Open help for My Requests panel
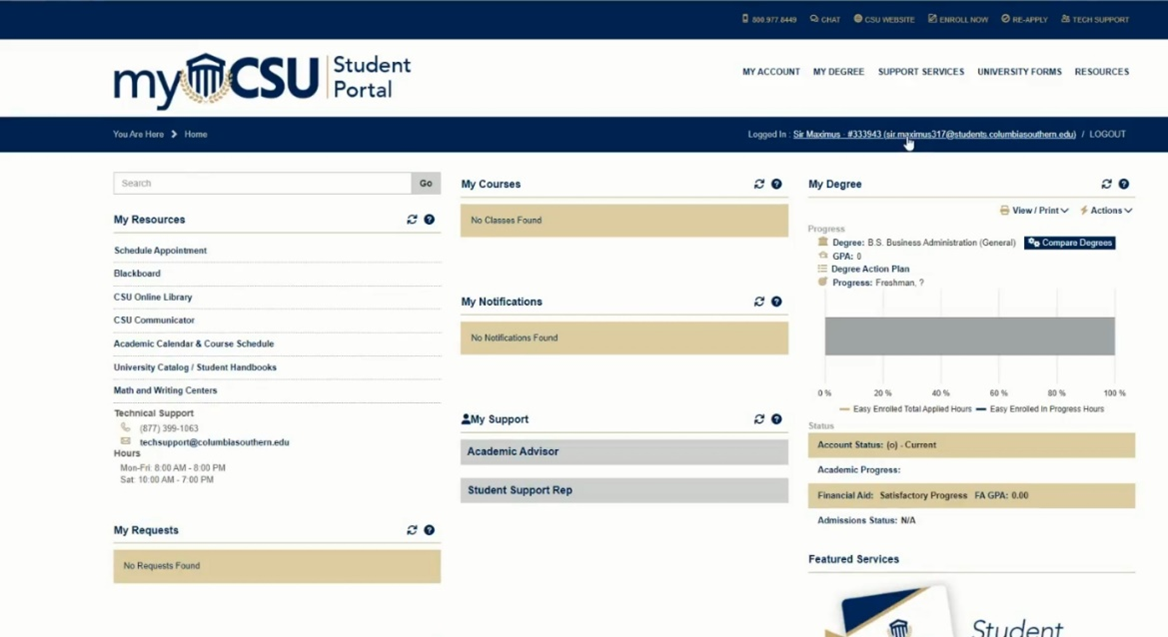 pyautogui.click(x=429, y=530)
